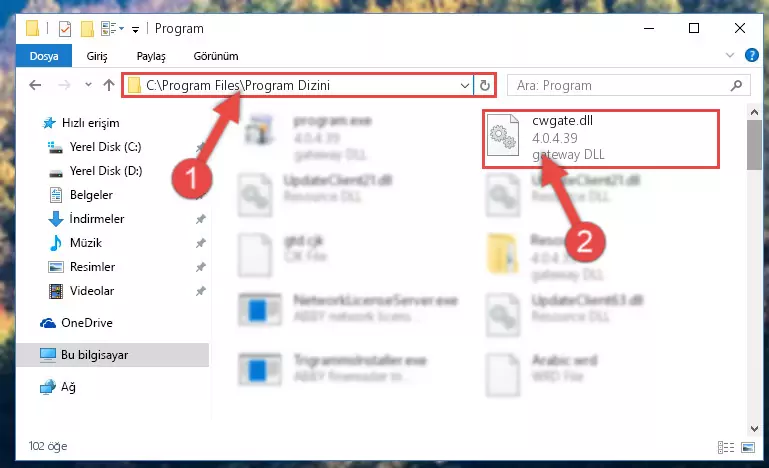769x468 pixels.
Task: Open the Help question mark icon
Action: point(751,55)
